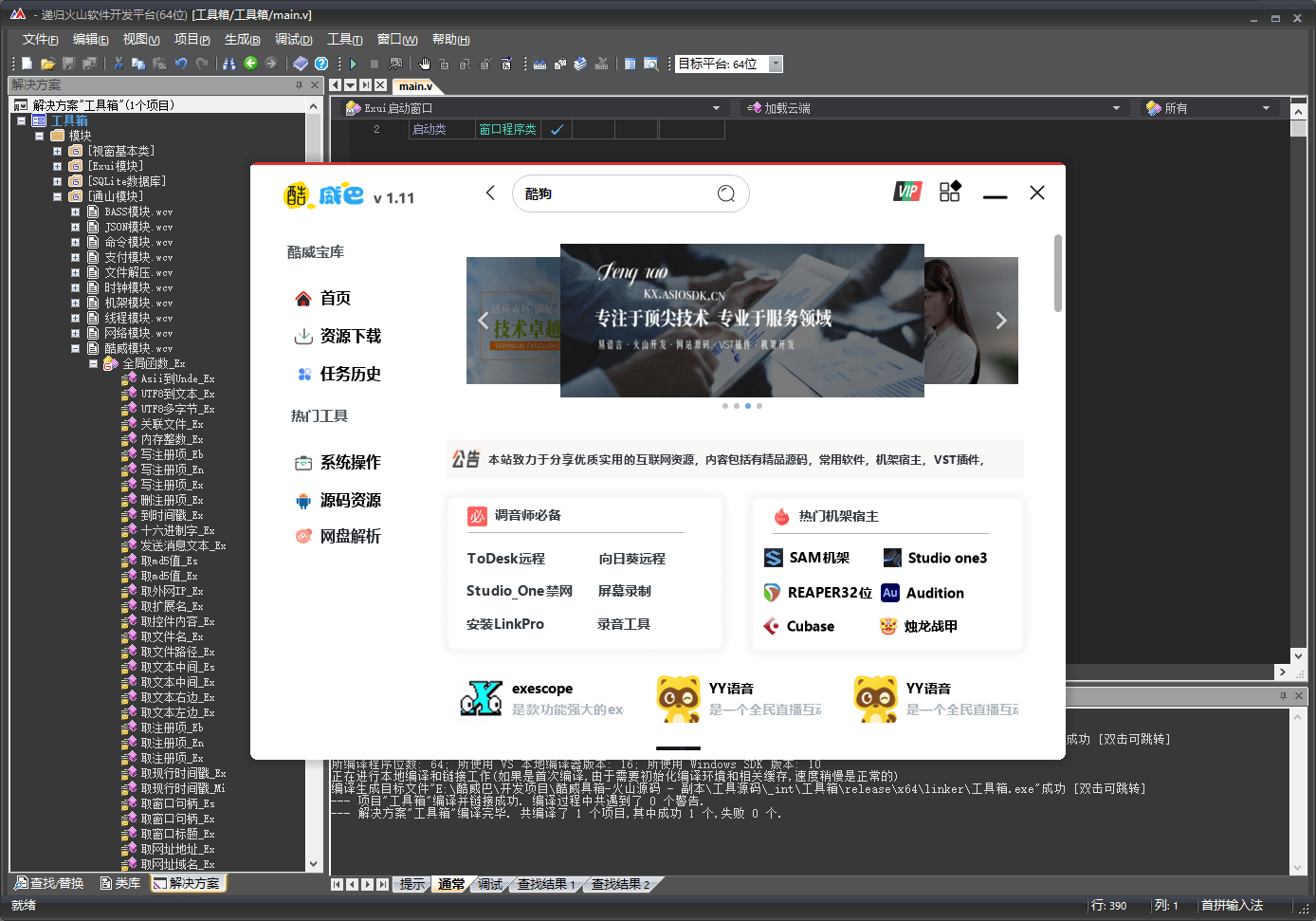Screen dimensions: 1316x921
Task: Select the main.v editor tab
Action: [415, 85]
